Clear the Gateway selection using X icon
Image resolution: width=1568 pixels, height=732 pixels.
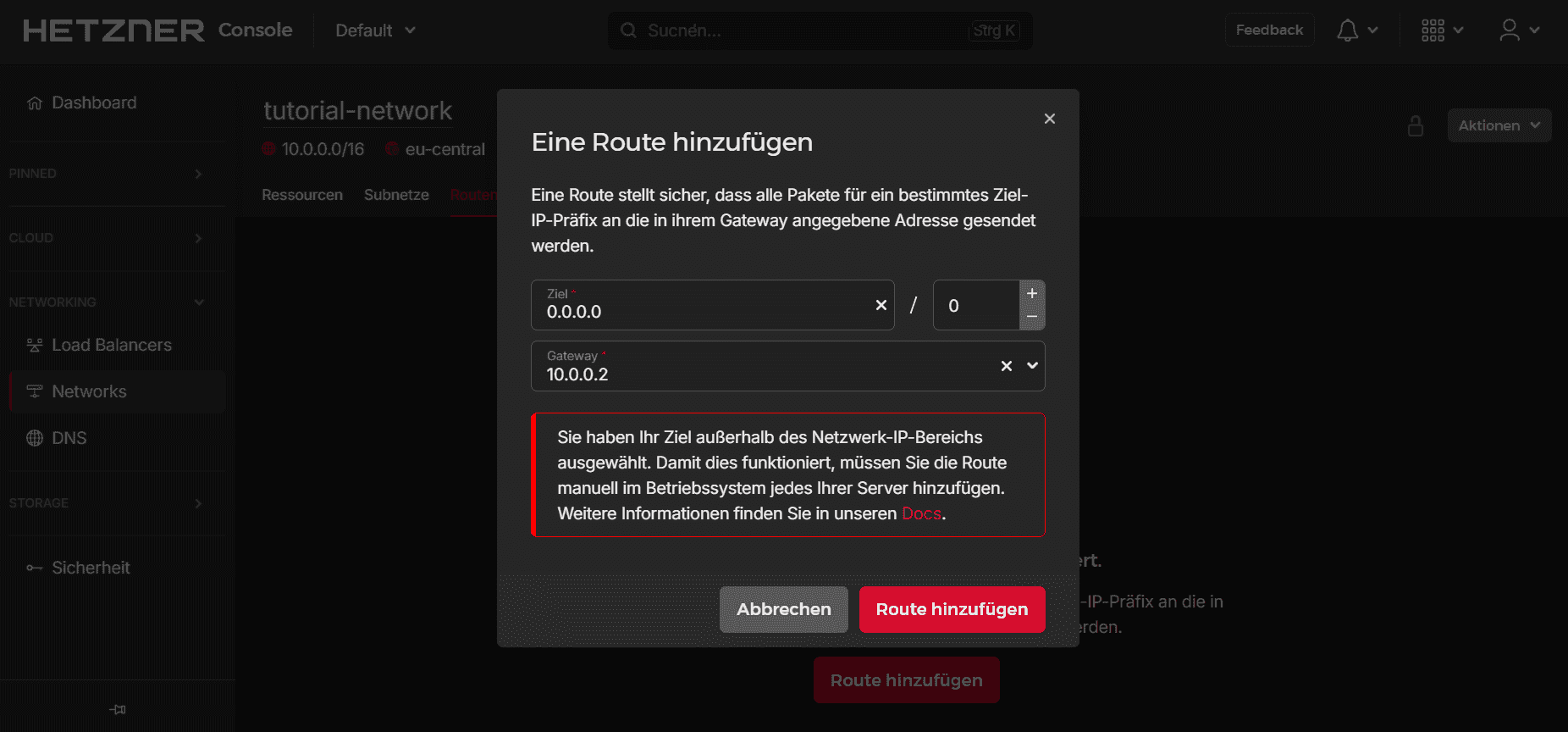point(1006,366)
